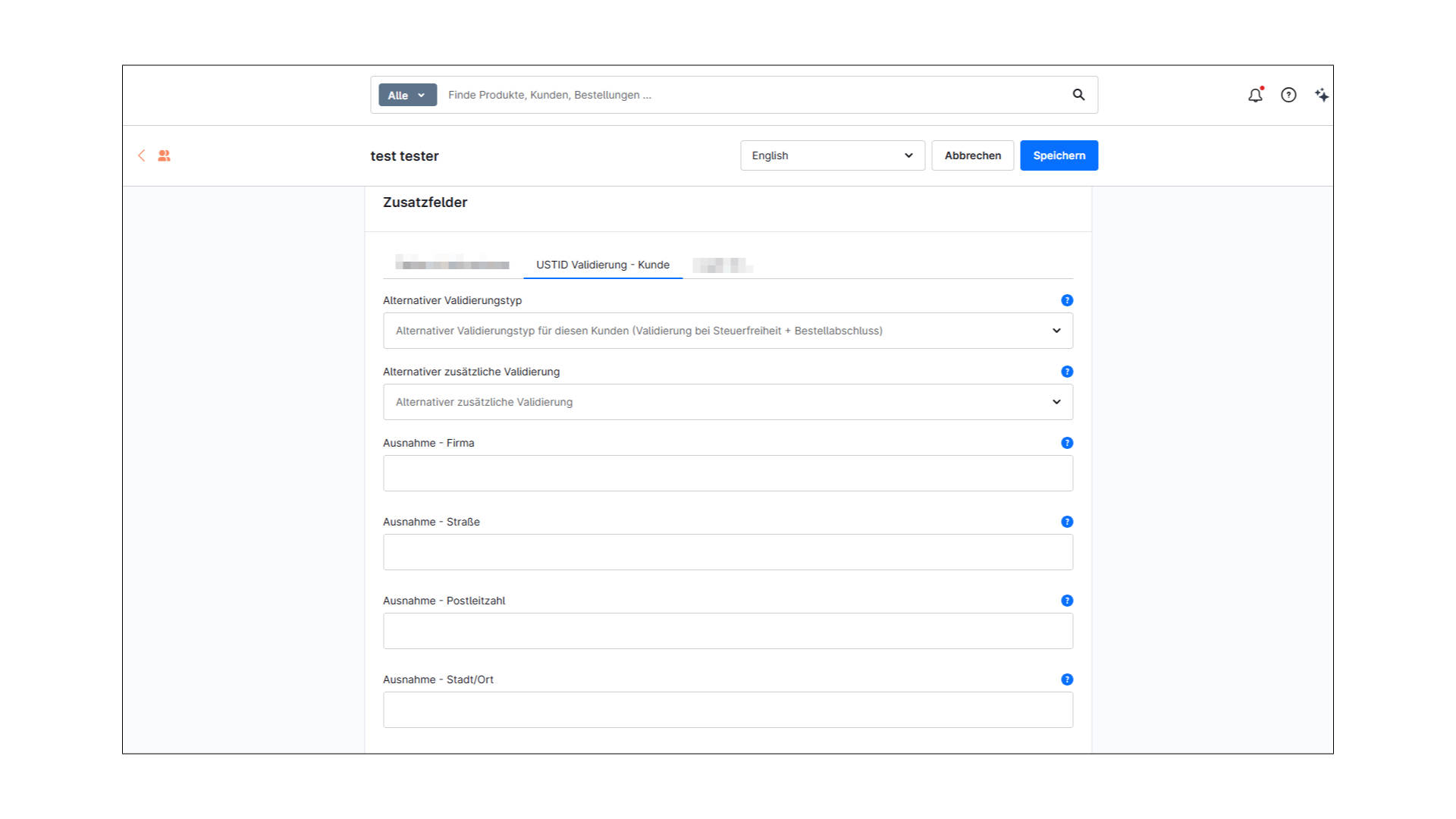The height and width of the screenshot is (819, 1456).
Task: Show help for Alternativer zusätzliche Validierung
Action: [1067, 372]
